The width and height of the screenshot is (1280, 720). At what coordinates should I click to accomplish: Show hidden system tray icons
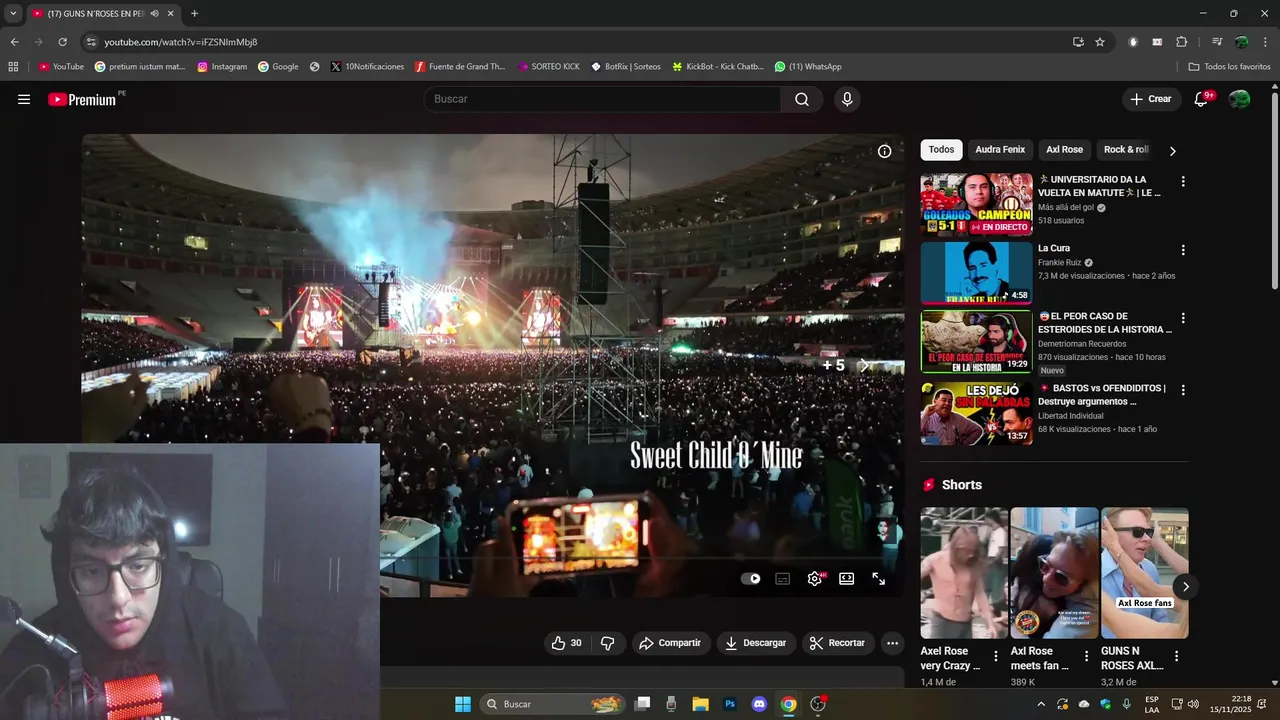1041,704
